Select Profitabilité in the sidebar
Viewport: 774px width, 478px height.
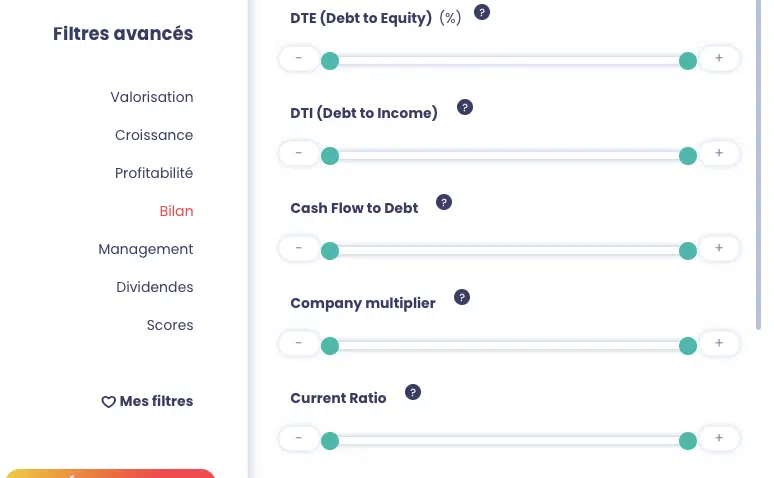[x=154, y=173]
